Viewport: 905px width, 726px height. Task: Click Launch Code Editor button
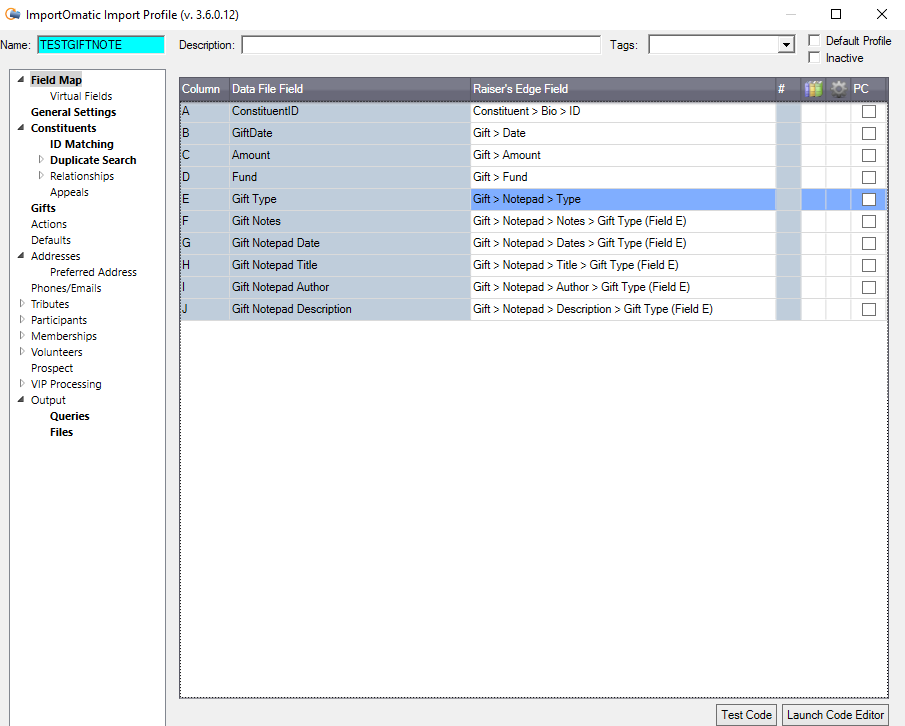click(x=835, y=714)
